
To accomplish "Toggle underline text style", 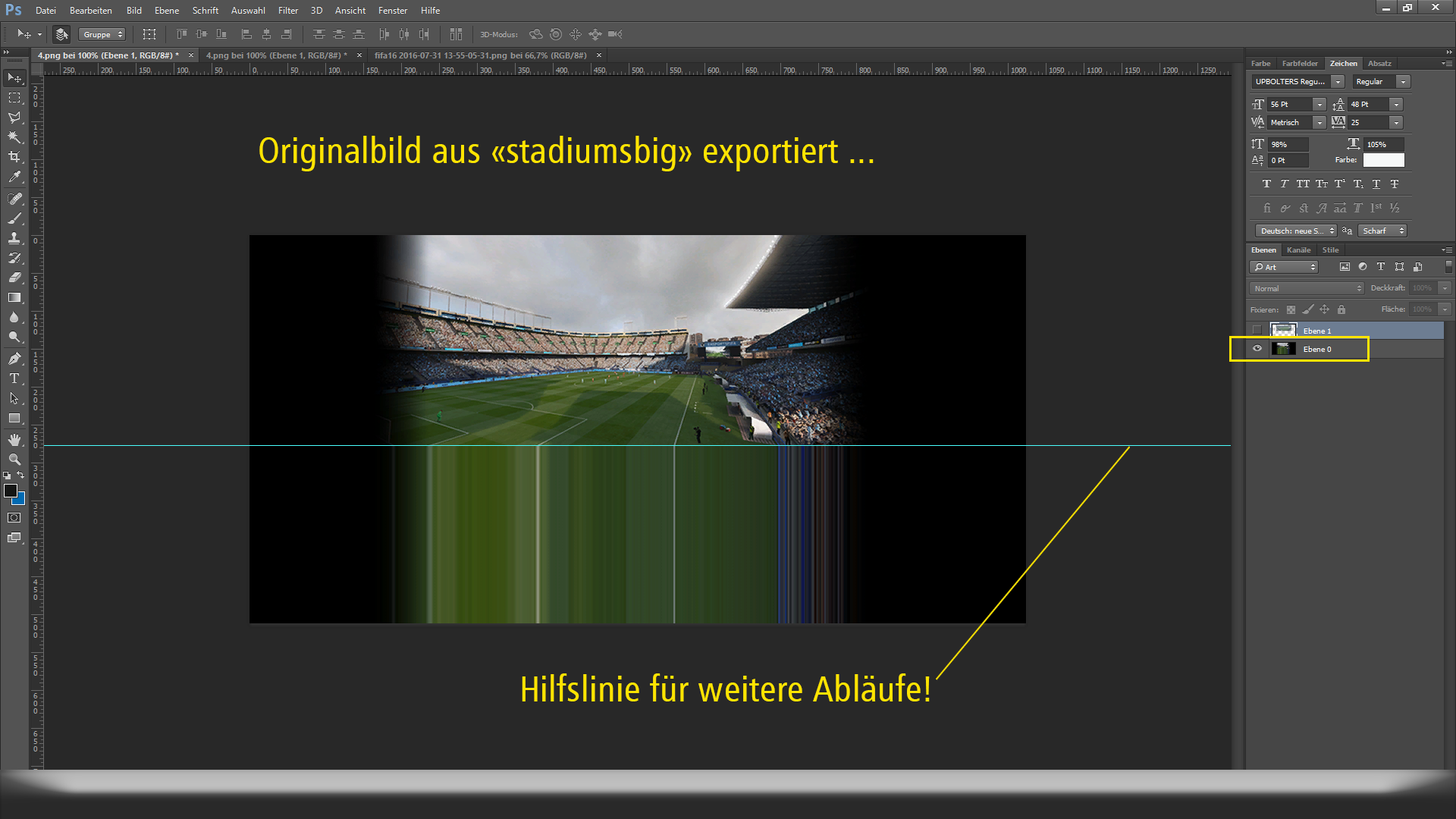I will click(x=1376, y=184).
